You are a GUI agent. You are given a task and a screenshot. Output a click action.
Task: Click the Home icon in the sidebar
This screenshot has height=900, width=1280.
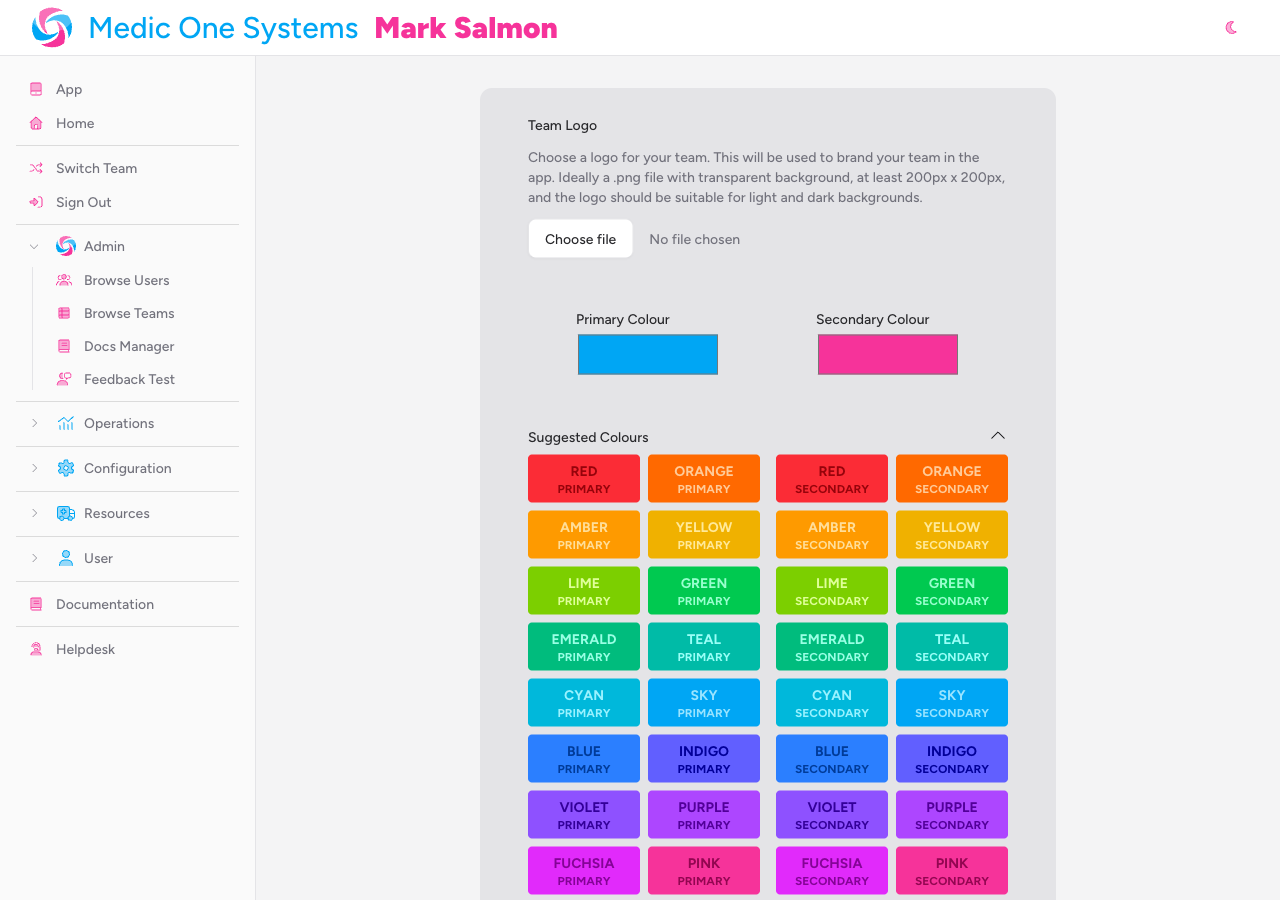pos(36,123)
